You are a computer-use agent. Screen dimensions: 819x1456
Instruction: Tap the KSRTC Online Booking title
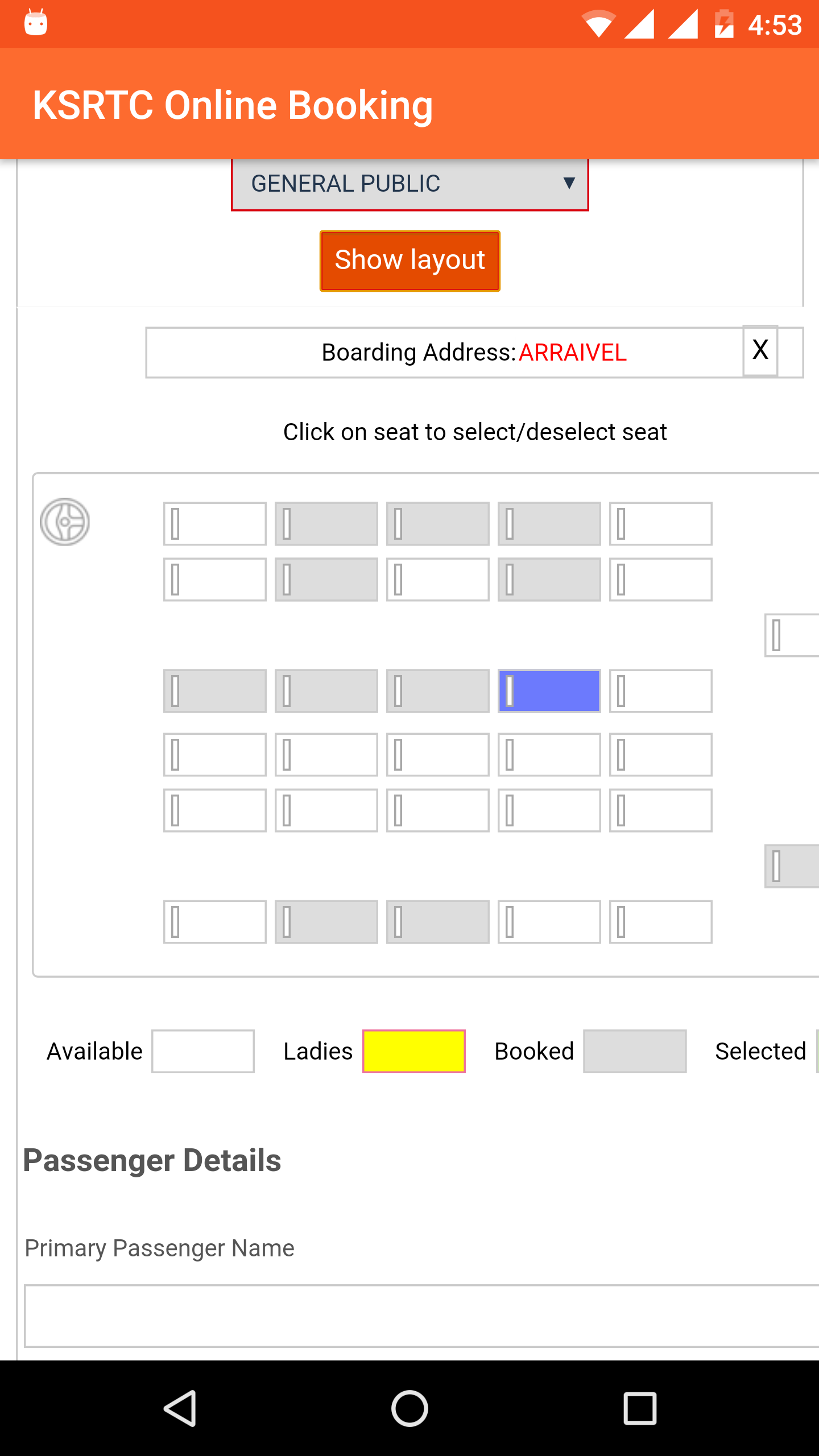point(233,105)
